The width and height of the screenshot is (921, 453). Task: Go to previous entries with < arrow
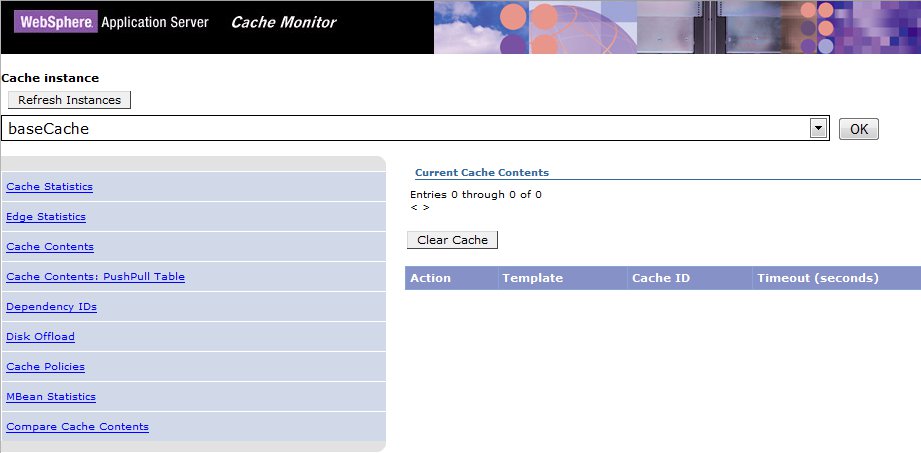(414, 207)
